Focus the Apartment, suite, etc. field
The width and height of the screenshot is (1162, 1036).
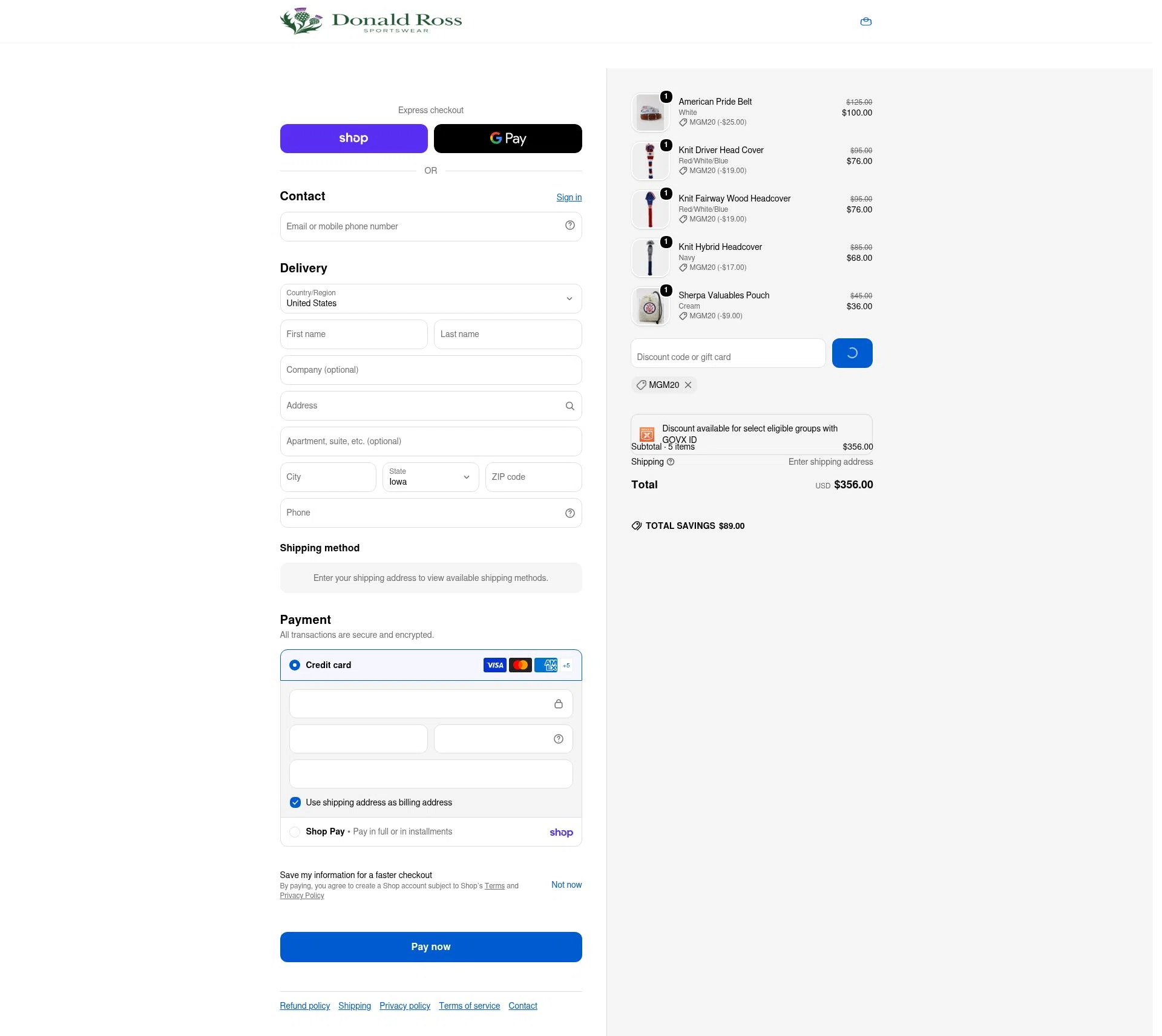431,441
